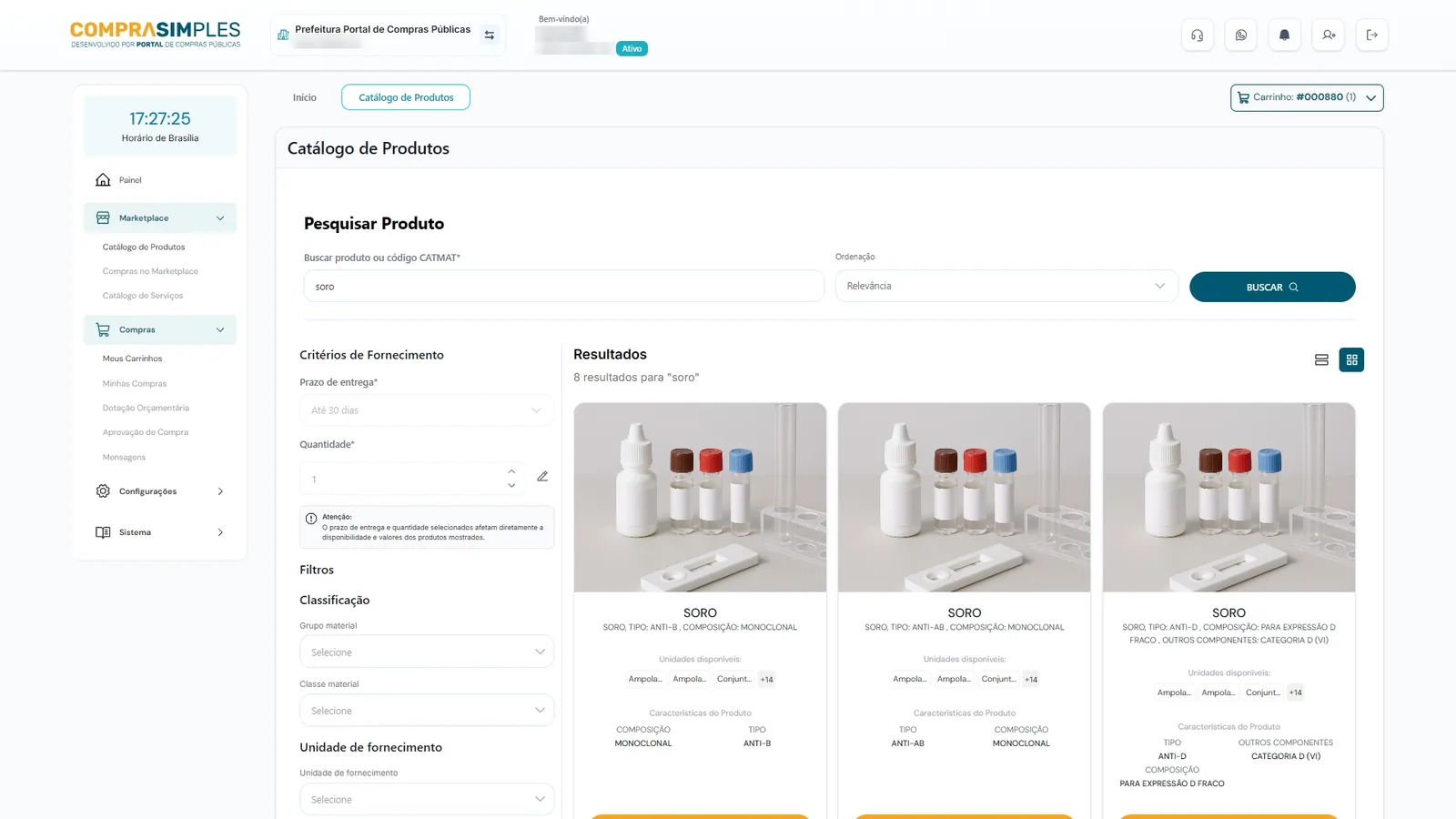Open the Classe material dropdown
Screen dimensions: 1456x819
[x=427, y=711]
